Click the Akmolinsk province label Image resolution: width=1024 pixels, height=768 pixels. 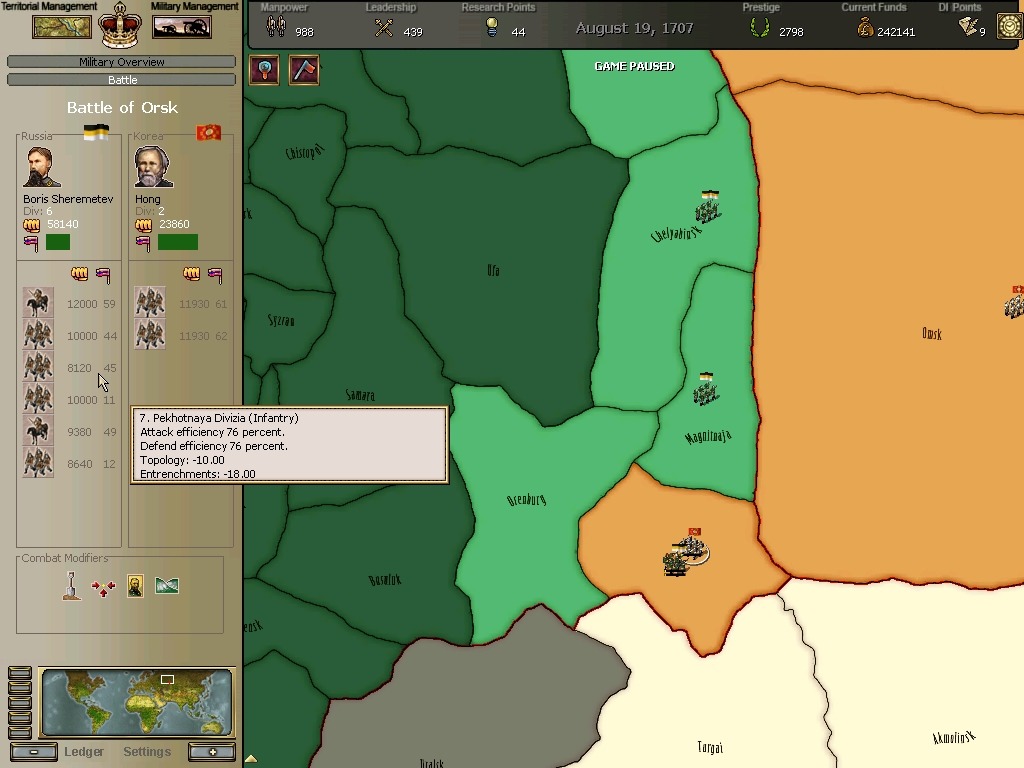[x=953, y=737]
